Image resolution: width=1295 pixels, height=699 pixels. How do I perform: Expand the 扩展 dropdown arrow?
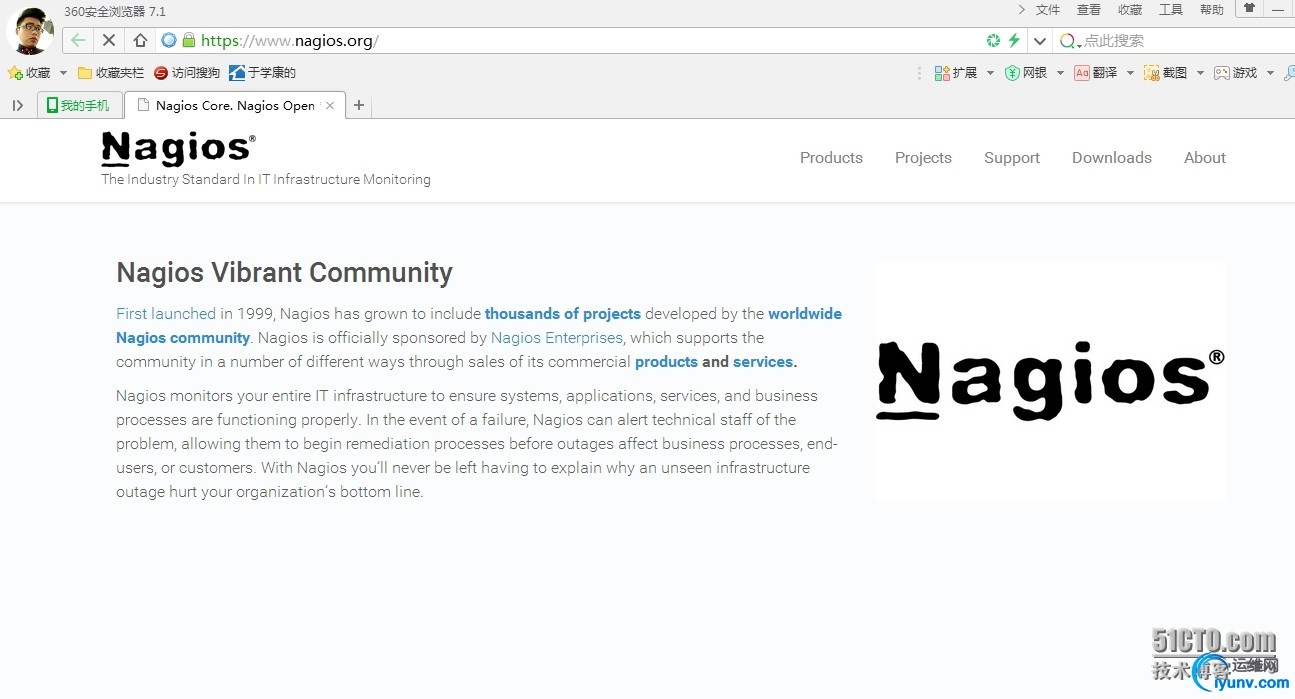coord(990,73)
